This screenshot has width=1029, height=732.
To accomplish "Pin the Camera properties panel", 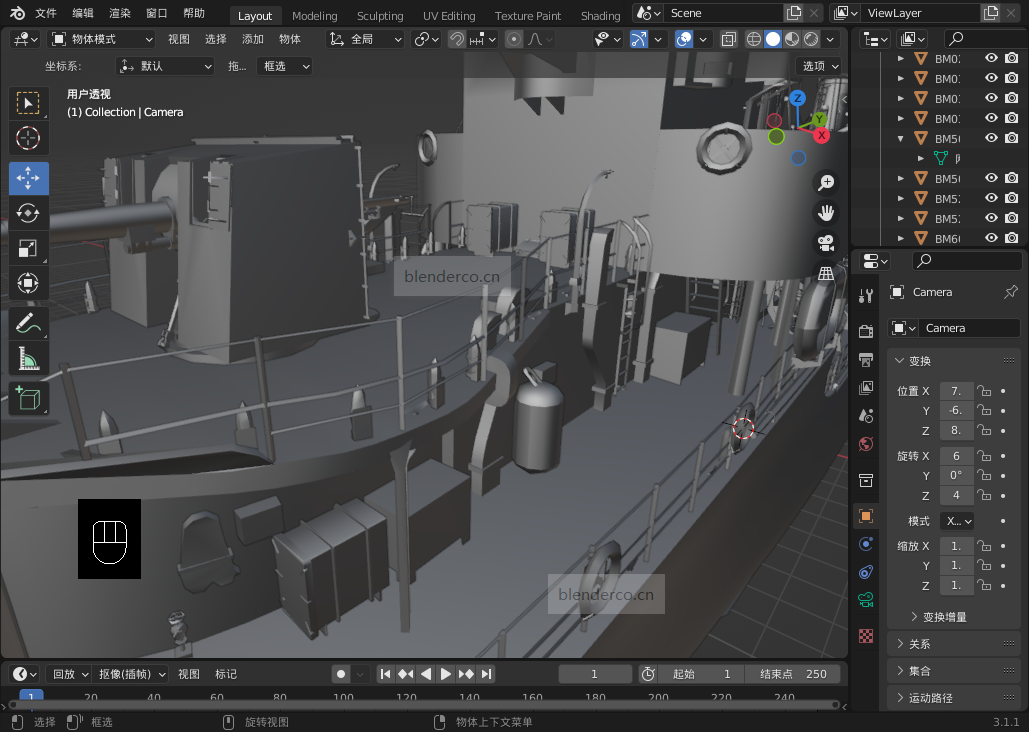I will pos(1011,292).
